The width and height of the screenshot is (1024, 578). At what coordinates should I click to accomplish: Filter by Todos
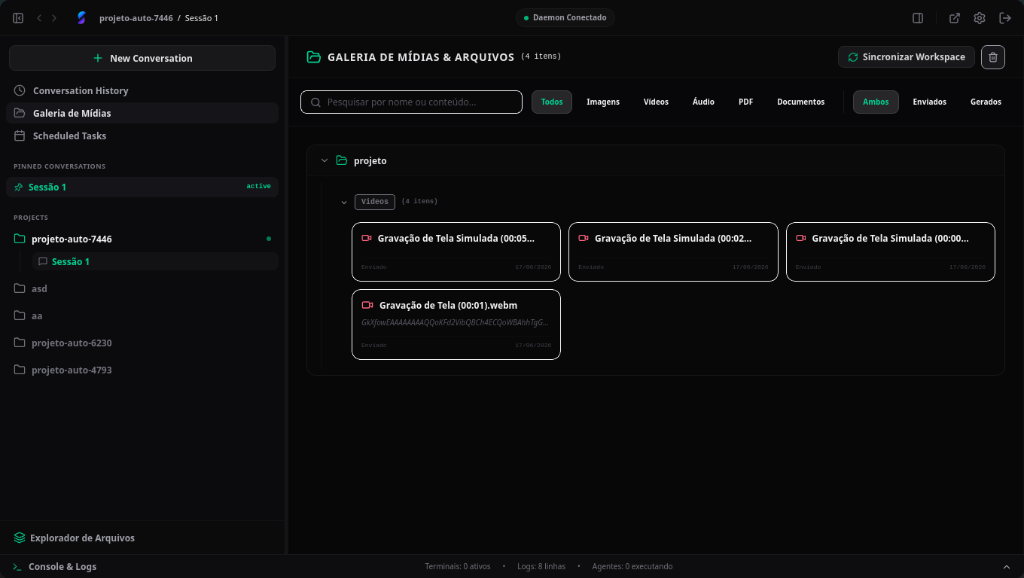pyautogui.click(x=551, y=102)
